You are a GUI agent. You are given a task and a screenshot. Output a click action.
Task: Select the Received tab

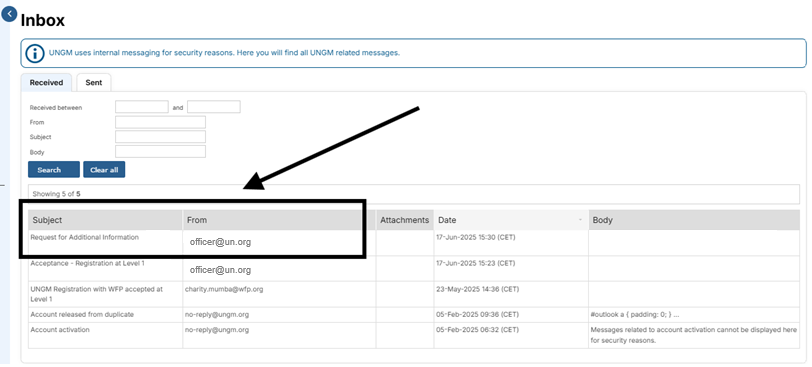tap(46, 82)
